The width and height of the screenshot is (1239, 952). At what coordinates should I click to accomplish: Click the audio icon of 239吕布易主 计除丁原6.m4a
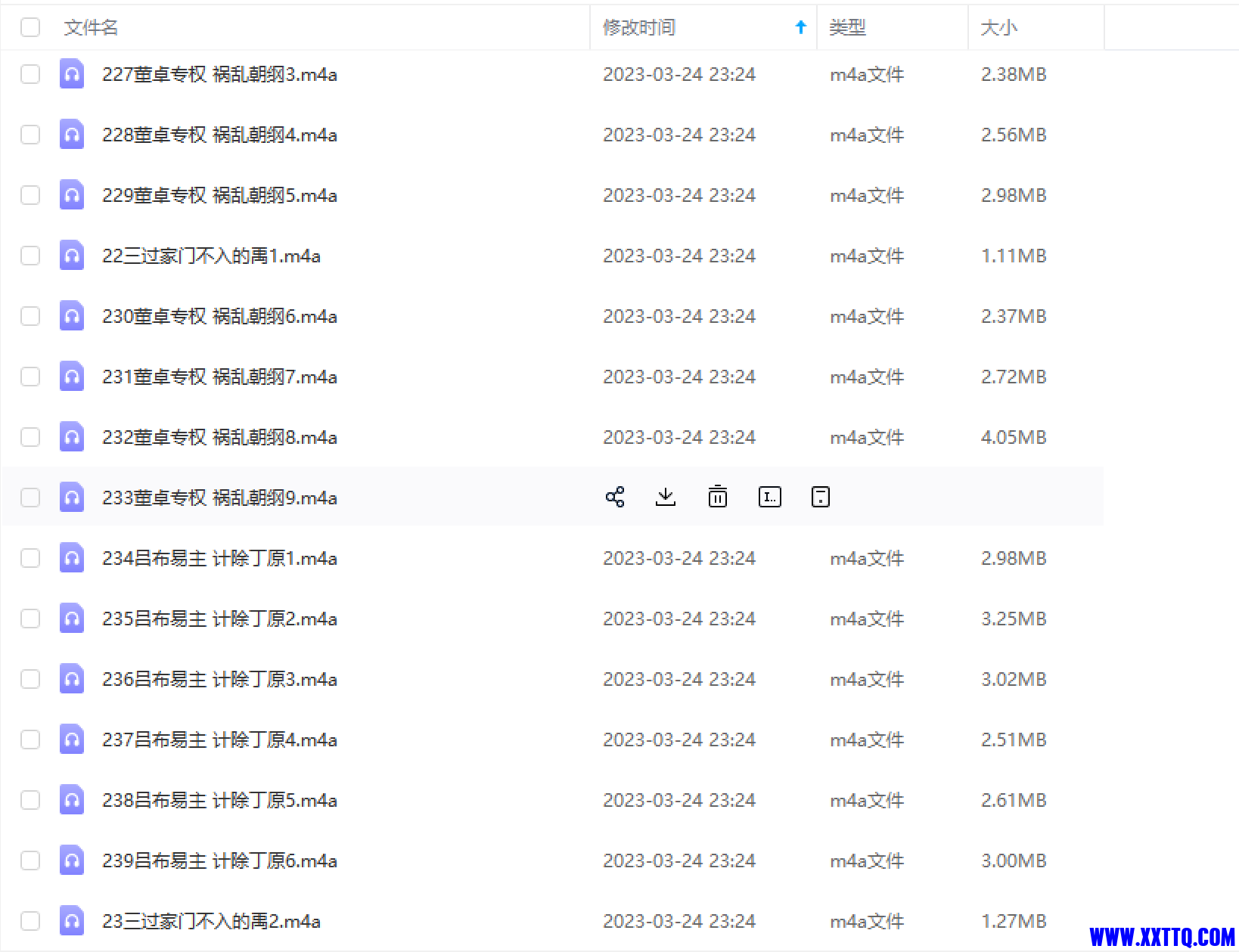(72, 860)
